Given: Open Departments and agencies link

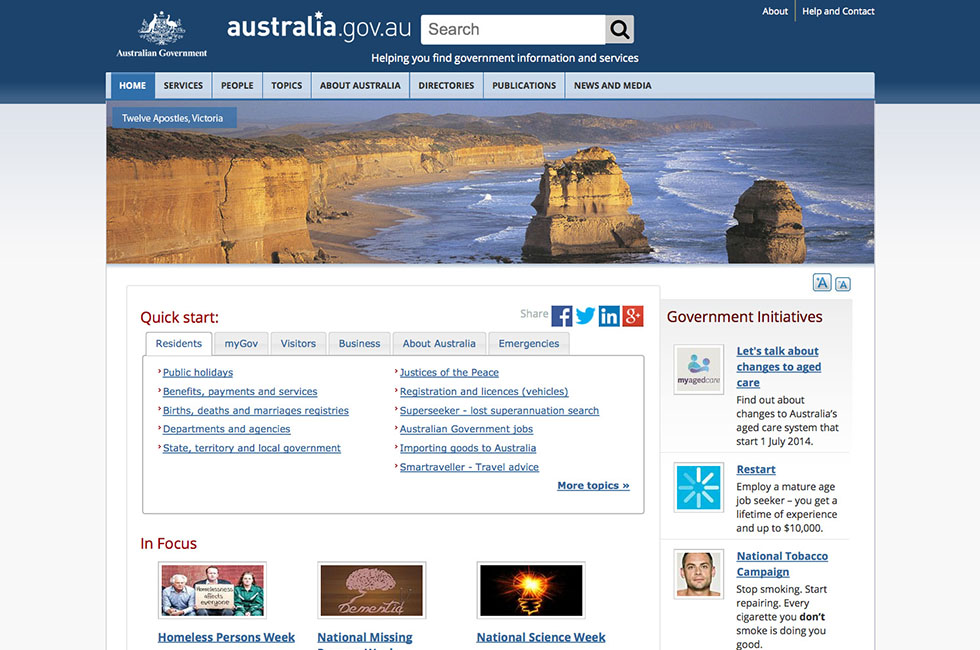Looking at the screenshot, I should (x=226, y=429).
